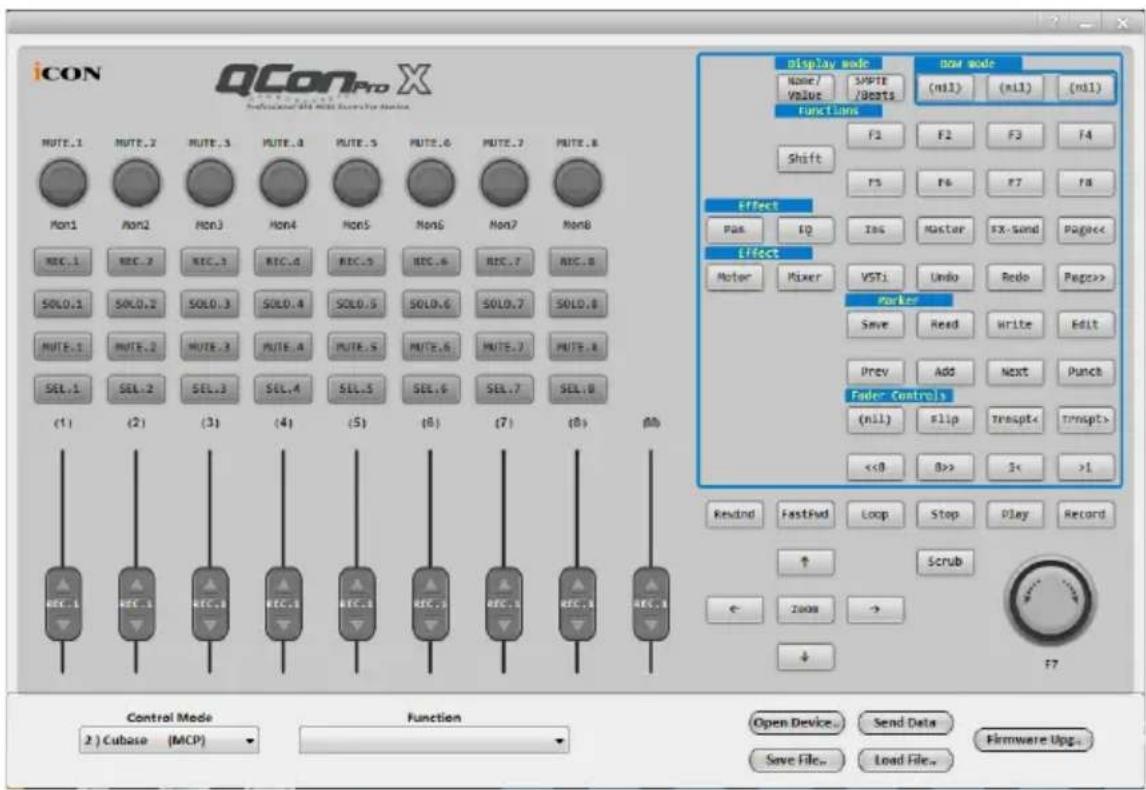This screenshot has width=1146, height=790.
Task: Click the channel 8 rotary knob under MUTE.8
Action: [577, 183]
